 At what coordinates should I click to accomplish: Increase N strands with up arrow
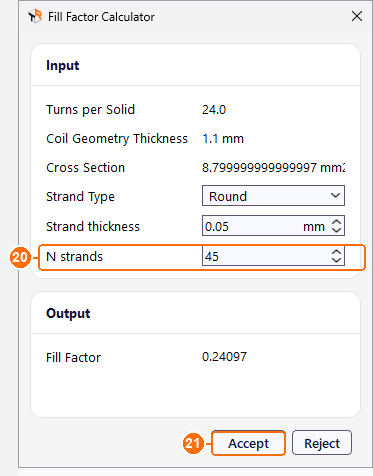click(x=337, y=252)
